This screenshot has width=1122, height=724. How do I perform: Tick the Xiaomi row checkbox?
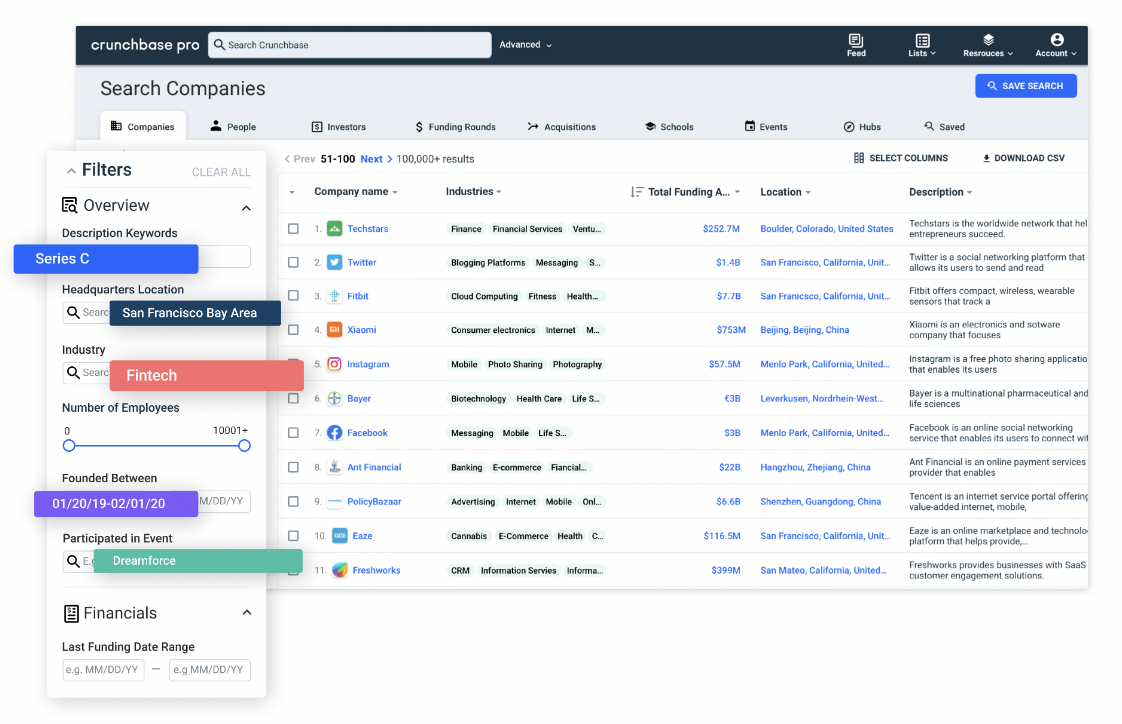293,330
